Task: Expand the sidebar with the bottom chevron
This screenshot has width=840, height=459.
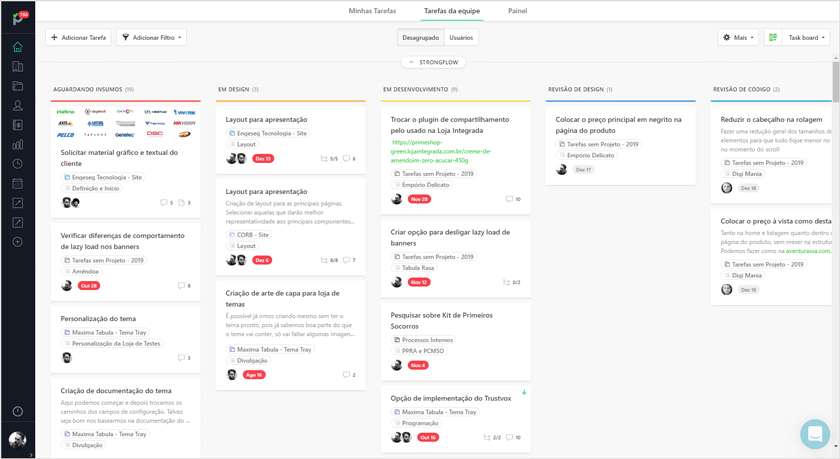Action: (31, 455)
